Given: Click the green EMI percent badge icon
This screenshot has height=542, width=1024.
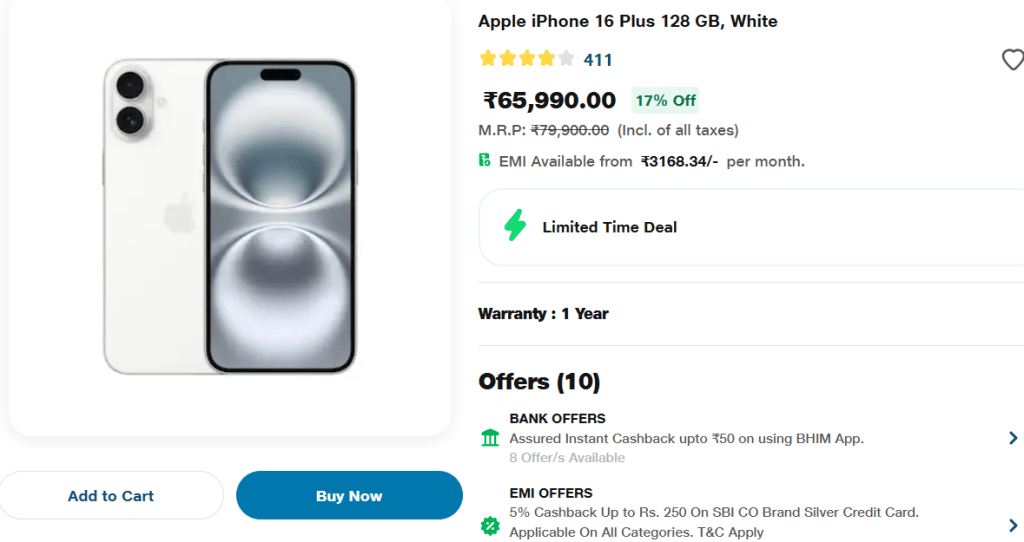Looking at the screenshot, I should point(490,524).
